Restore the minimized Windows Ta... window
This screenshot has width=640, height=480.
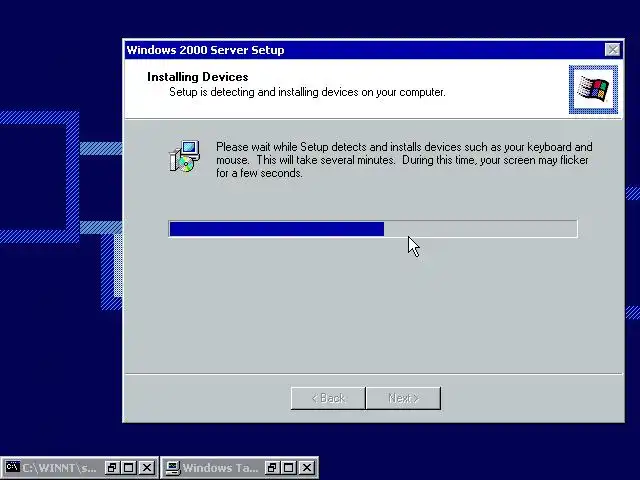click(271, 467)
